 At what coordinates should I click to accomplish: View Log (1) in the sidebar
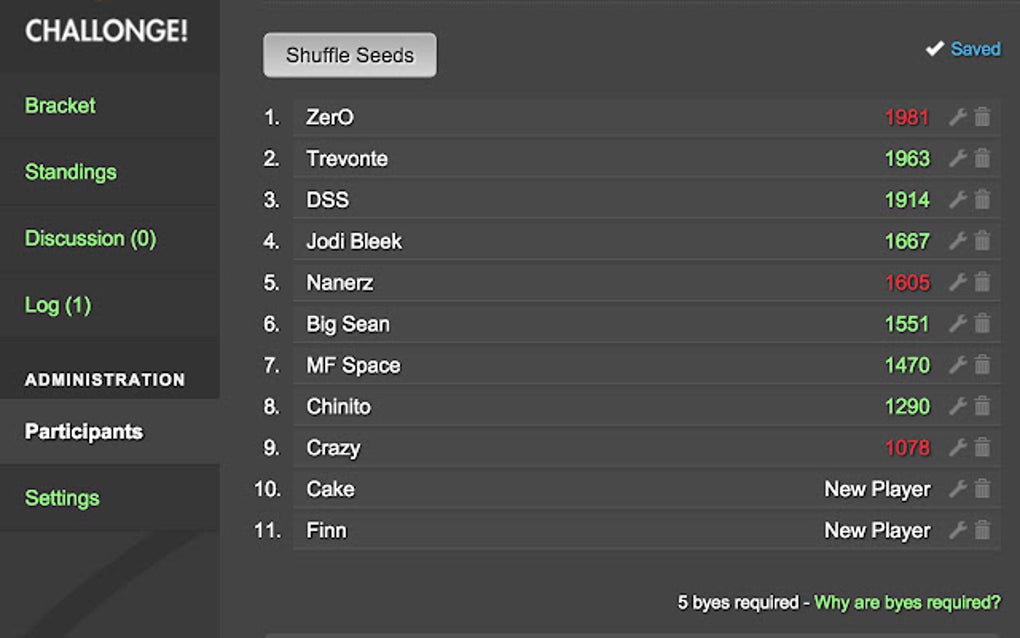[x=57, y=305]
